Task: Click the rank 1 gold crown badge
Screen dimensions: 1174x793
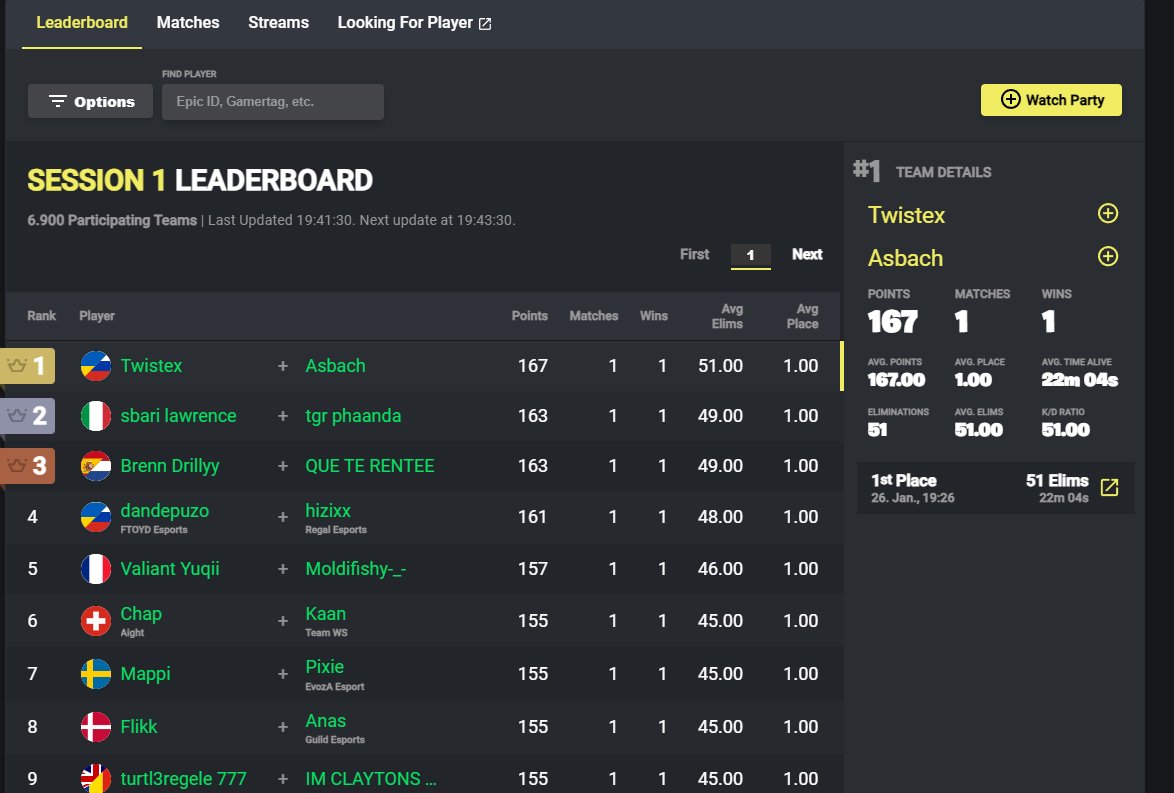Action: tap(27, 366)
